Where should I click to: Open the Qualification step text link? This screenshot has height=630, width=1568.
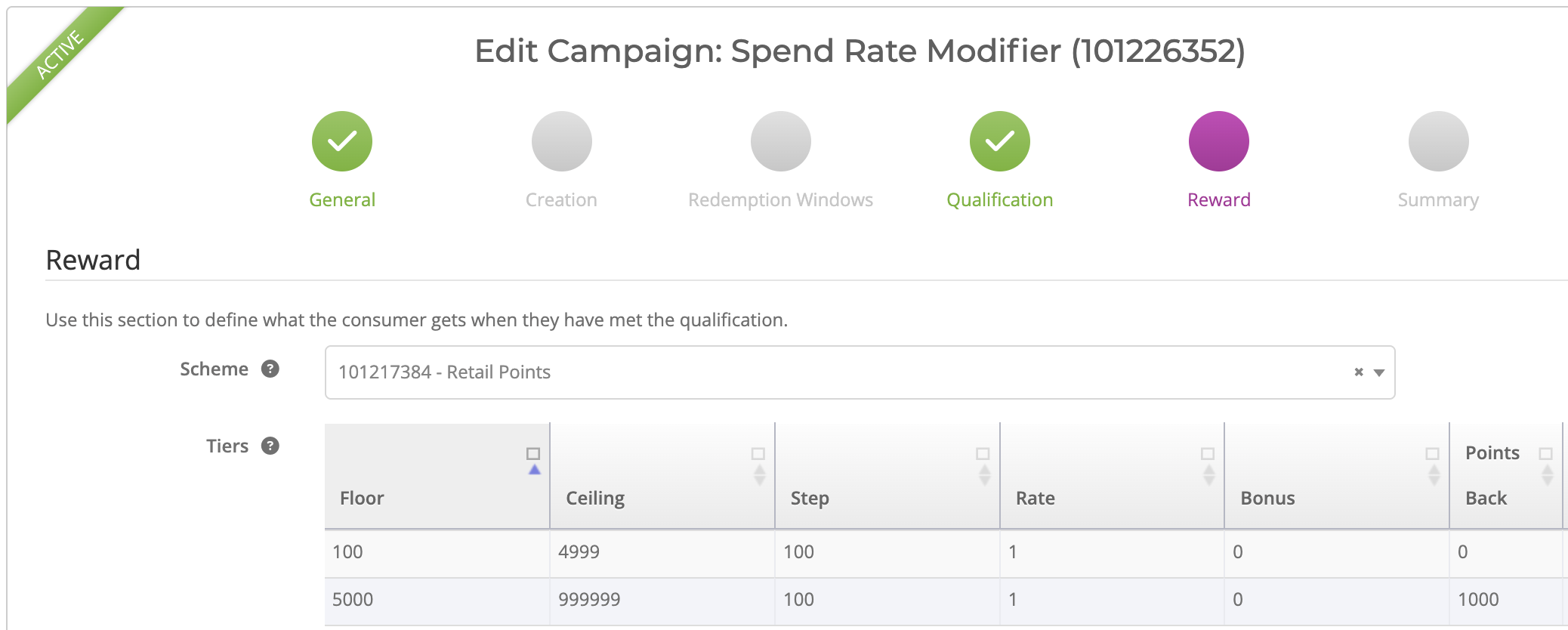click(x=999, y=199)
